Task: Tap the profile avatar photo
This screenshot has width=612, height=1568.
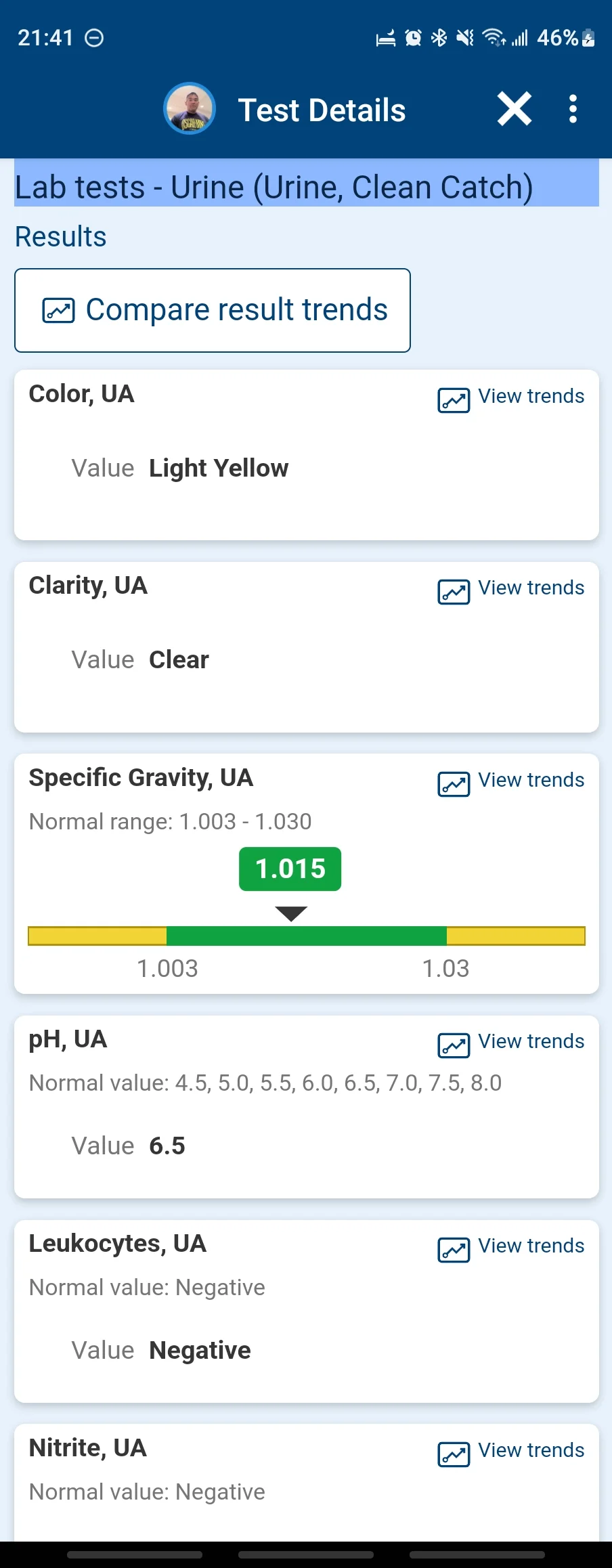Action: point(190,109)
